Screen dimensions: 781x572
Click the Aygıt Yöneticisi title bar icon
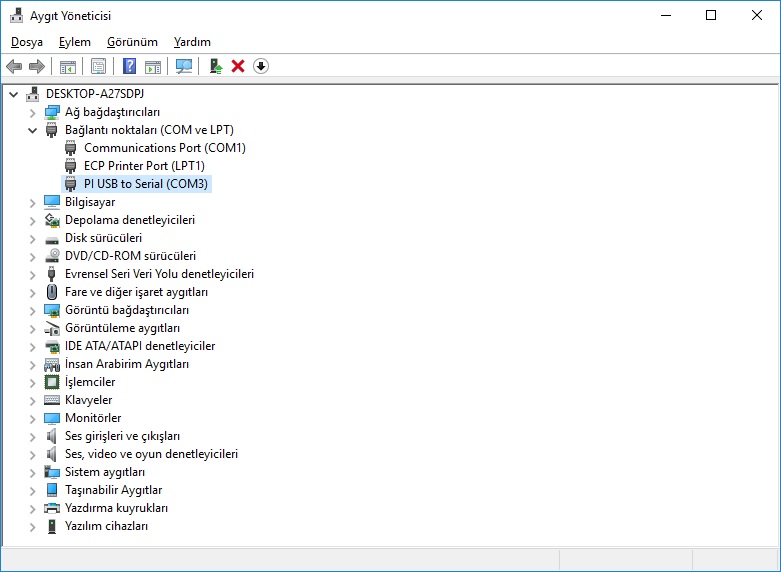(16, 15)
